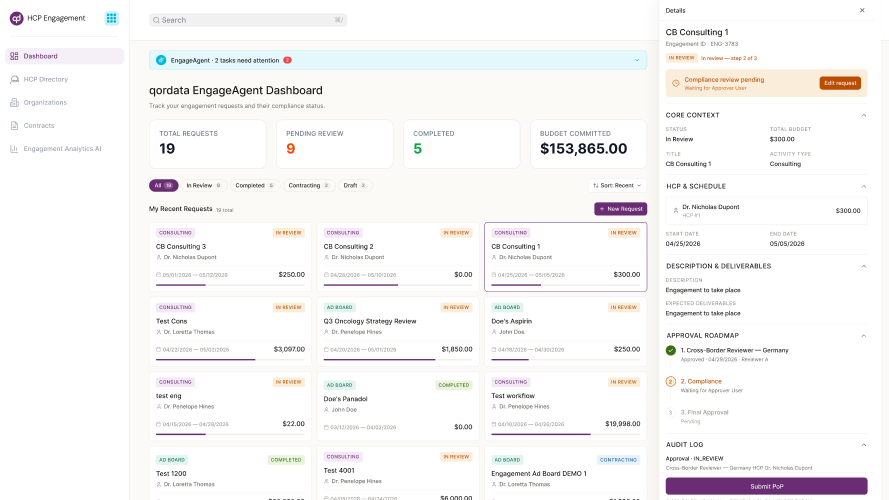
Task: Click the calendar icon on CB Consulting 3 card
Action: pyautogui.click(x=158, y=275)
